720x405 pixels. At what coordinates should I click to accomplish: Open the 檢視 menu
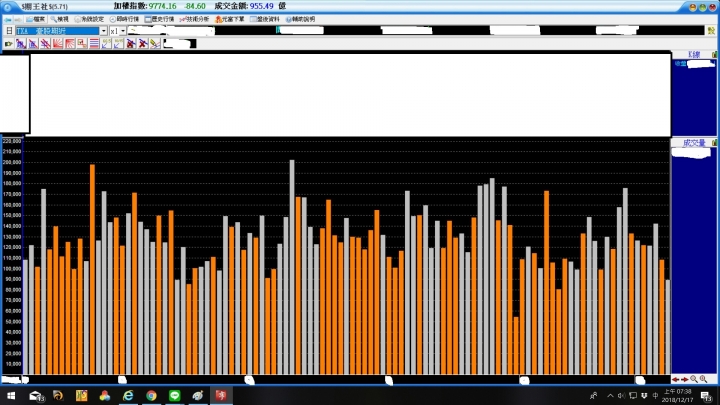(59, 19)
